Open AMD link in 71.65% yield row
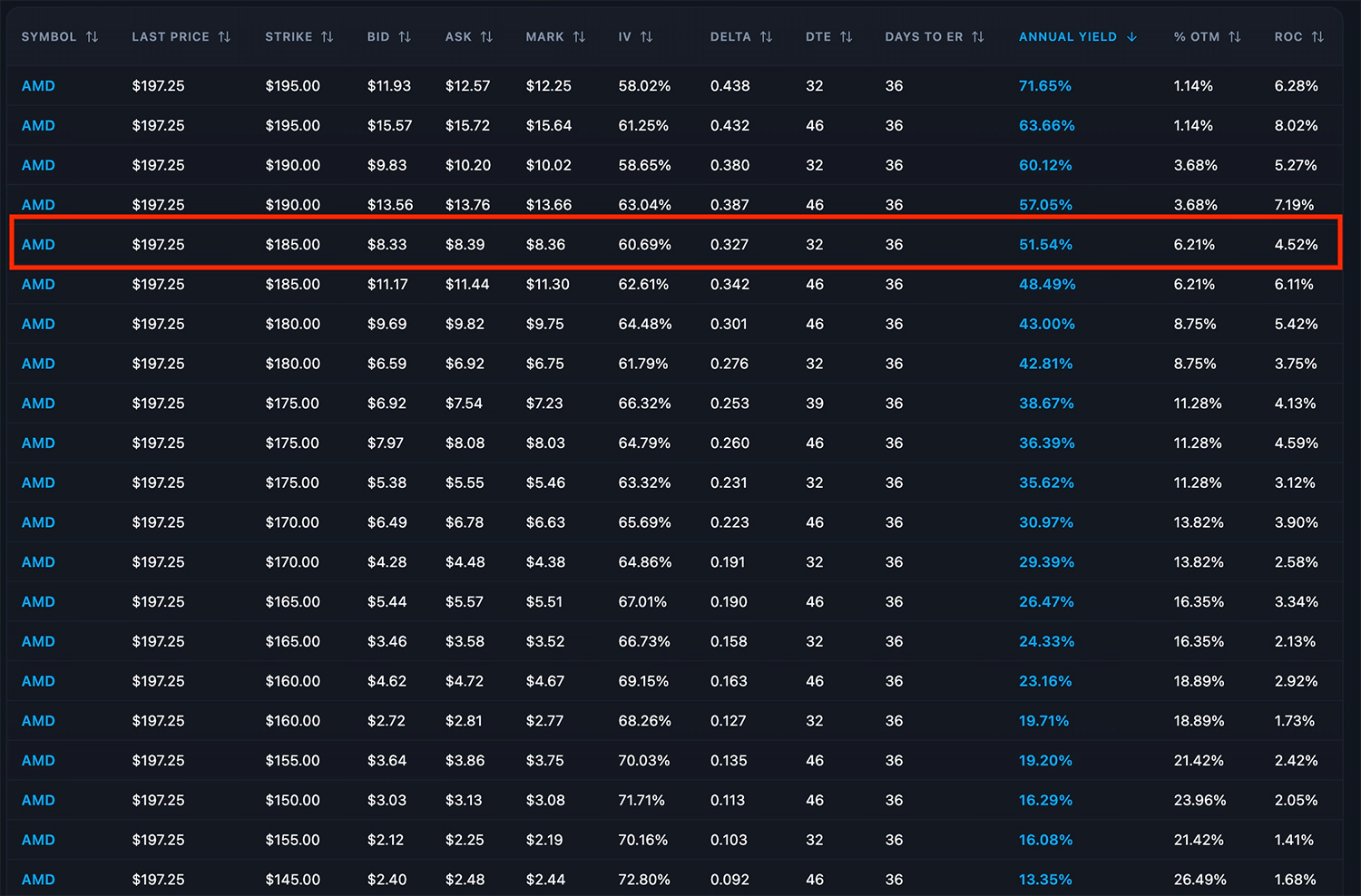The width and height of the screenshot is (1361, 896). point(38,86)
